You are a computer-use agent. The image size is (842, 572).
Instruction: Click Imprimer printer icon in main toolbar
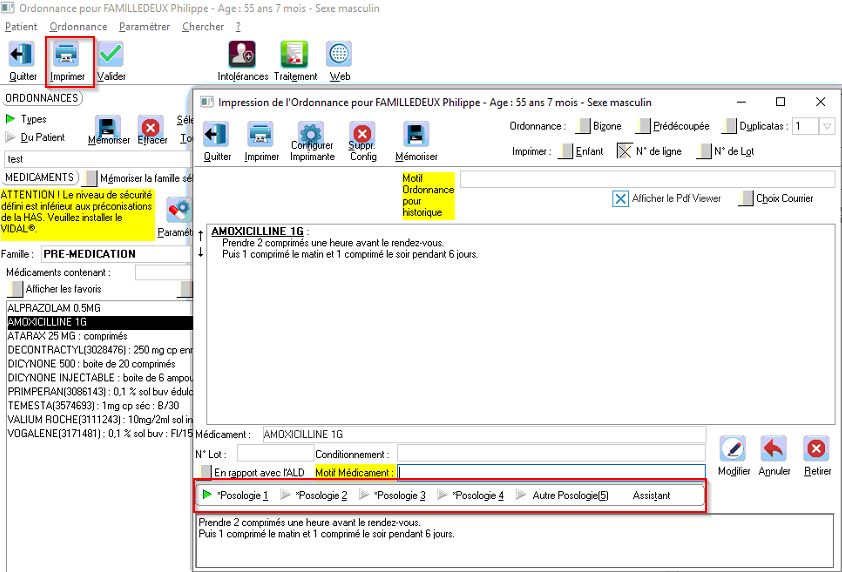tap(67, 54)
